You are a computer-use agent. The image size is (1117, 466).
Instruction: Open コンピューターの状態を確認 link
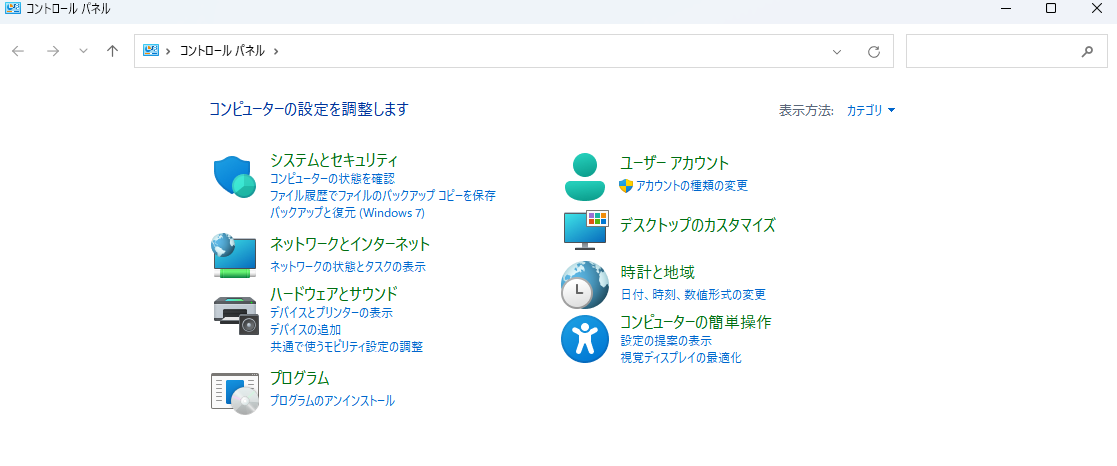[x=332, y=178]
